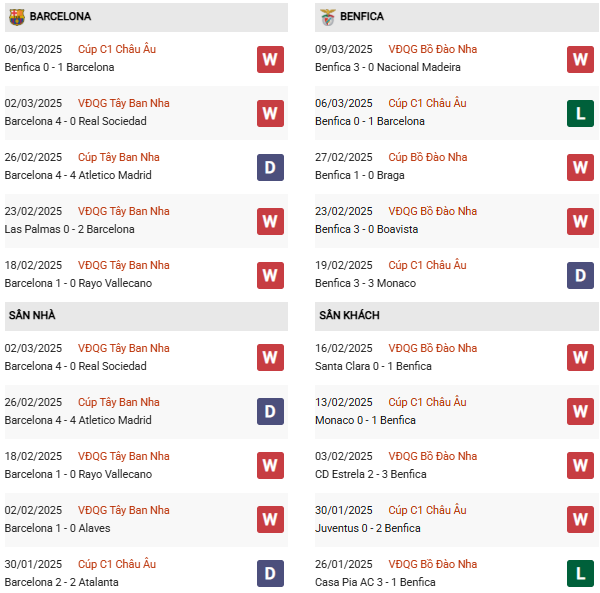Click the 13/02/2025 match date
Viewport: 600px width, 593px height.
click(343, 402)
